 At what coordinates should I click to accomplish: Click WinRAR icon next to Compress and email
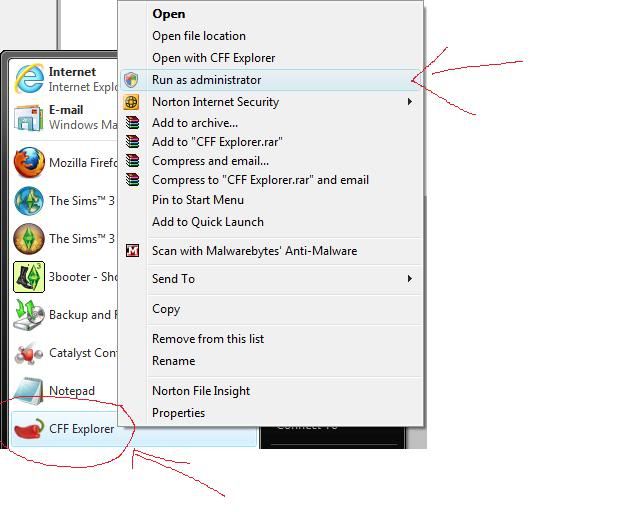pos(132,161)
